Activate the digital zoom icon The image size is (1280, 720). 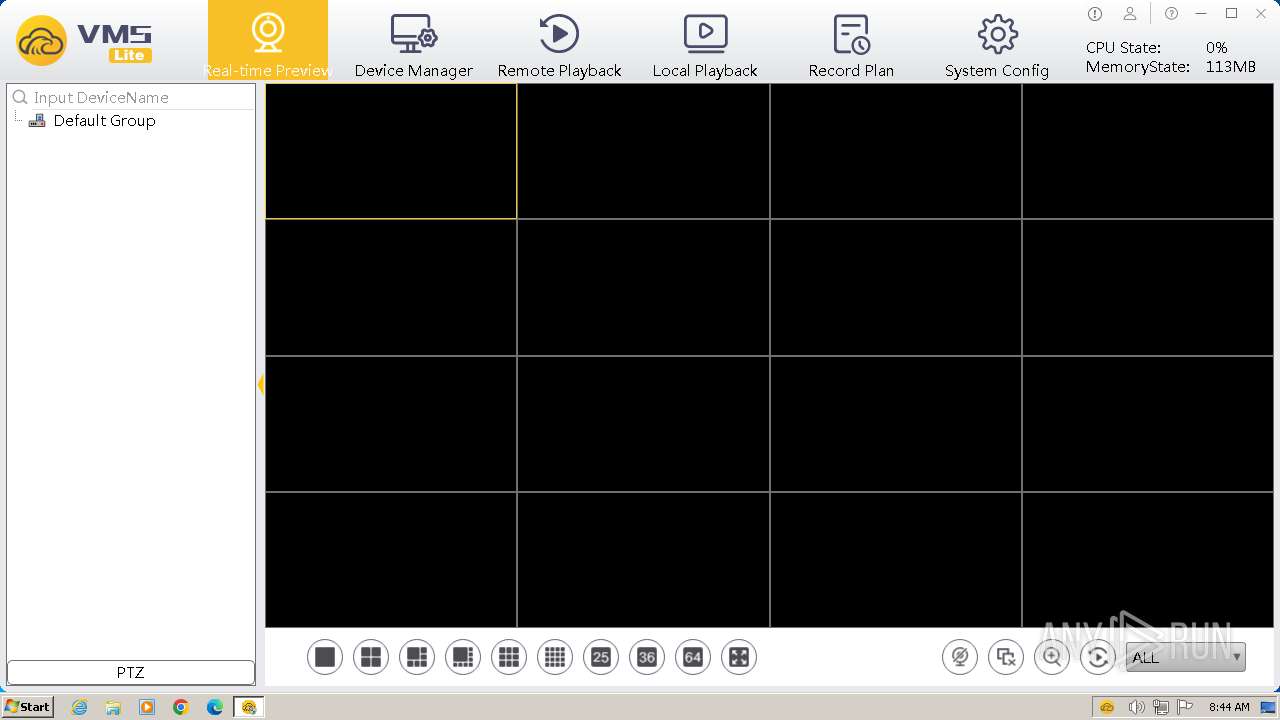[1052, 657]
